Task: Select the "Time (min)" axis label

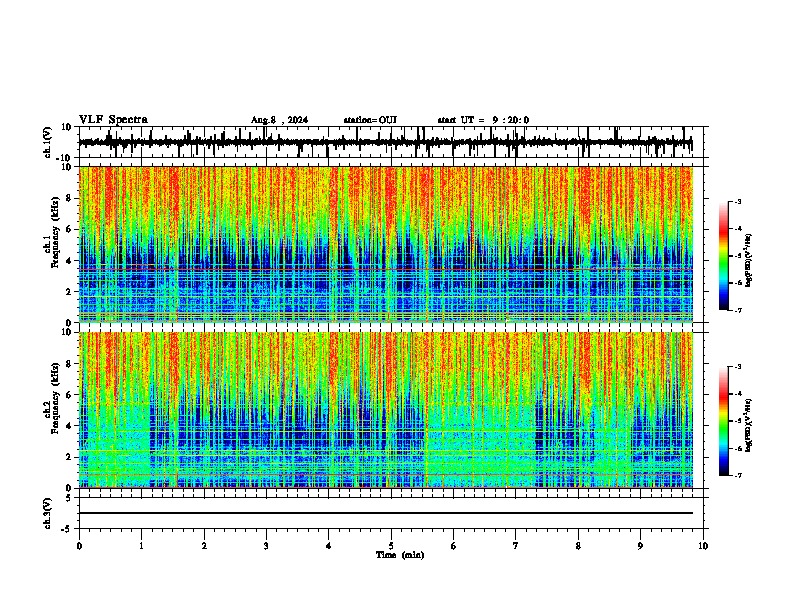Action: coord(400,555)
